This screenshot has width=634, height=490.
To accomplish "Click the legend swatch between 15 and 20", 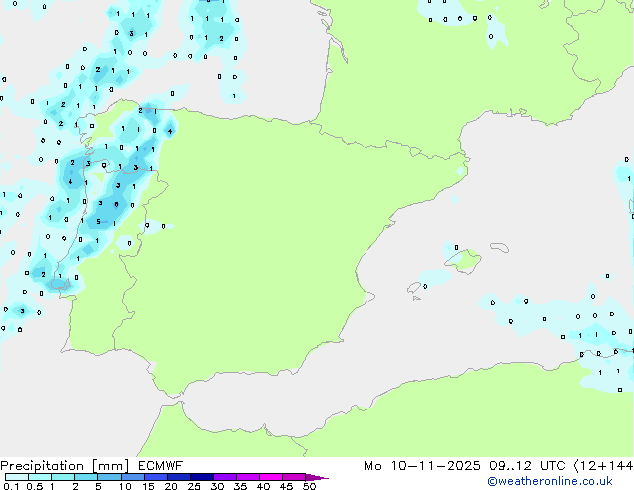I will coord(155,477).
